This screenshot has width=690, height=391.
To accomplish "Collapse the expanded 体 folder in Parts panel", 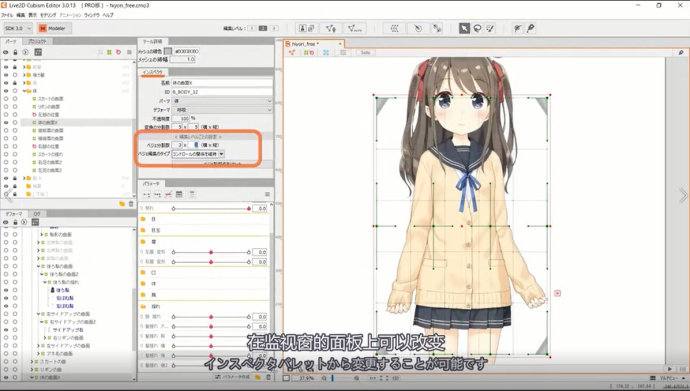I will point(25,91).
